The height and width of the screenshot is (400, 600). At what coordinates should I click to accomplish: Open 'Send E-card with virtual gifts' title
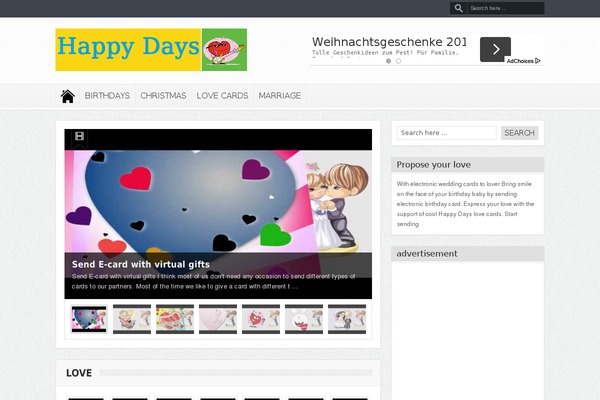pyautogui.click(x=141, y=264)
